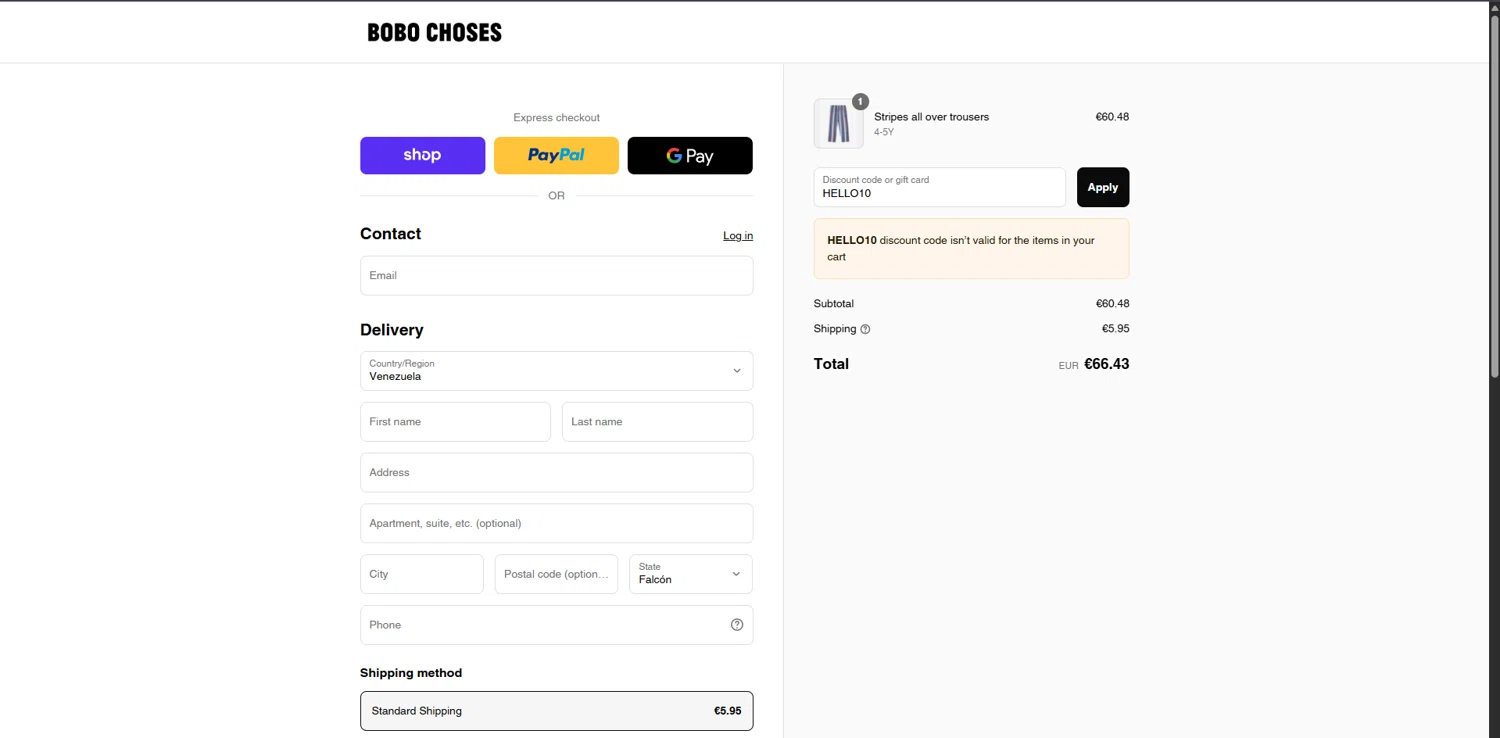Click the Contact heading
The height and width of the screenshot is (738, 1500).
click(390, 234)
